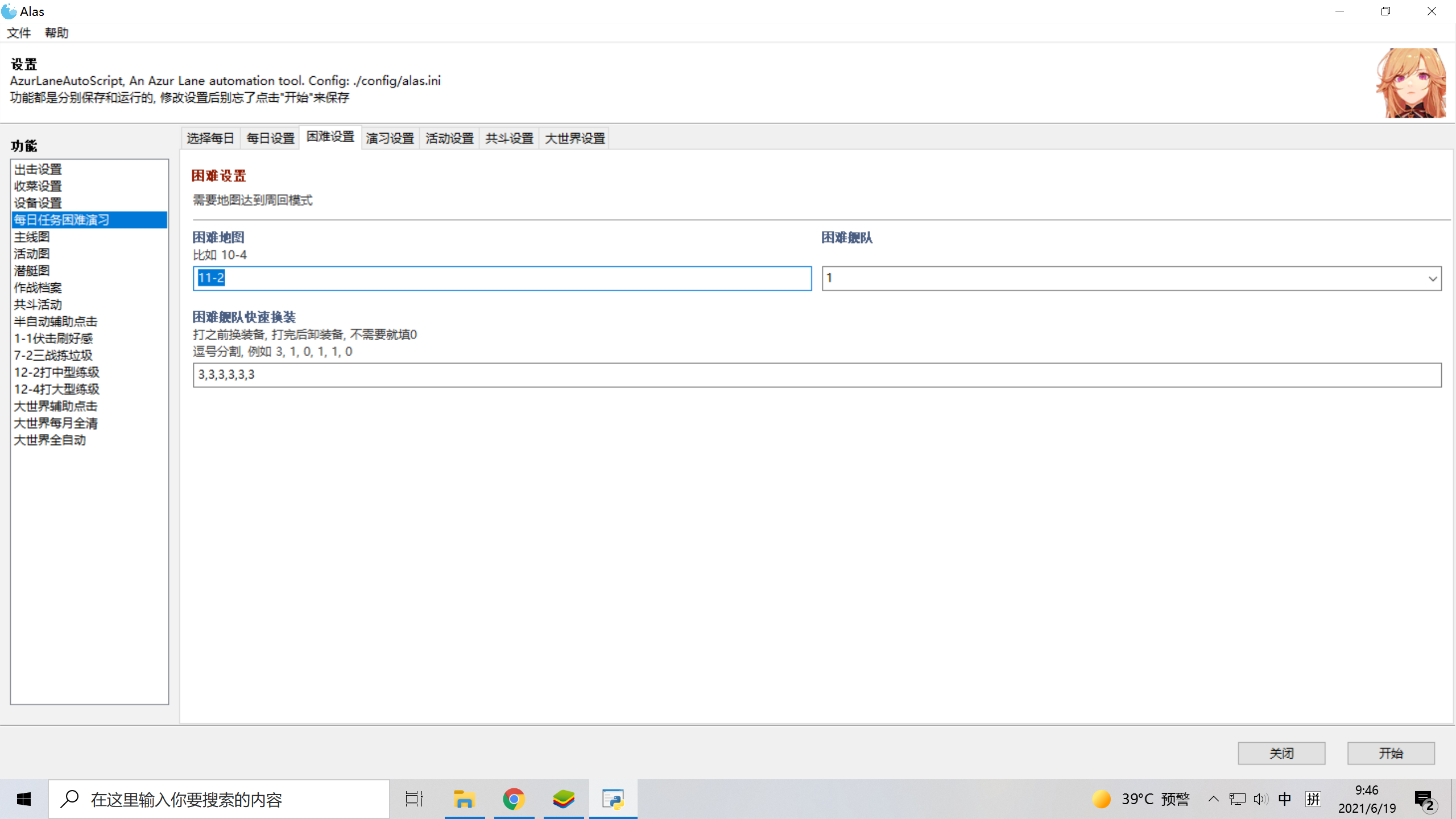Open File Explorer from taskbar

464,799
